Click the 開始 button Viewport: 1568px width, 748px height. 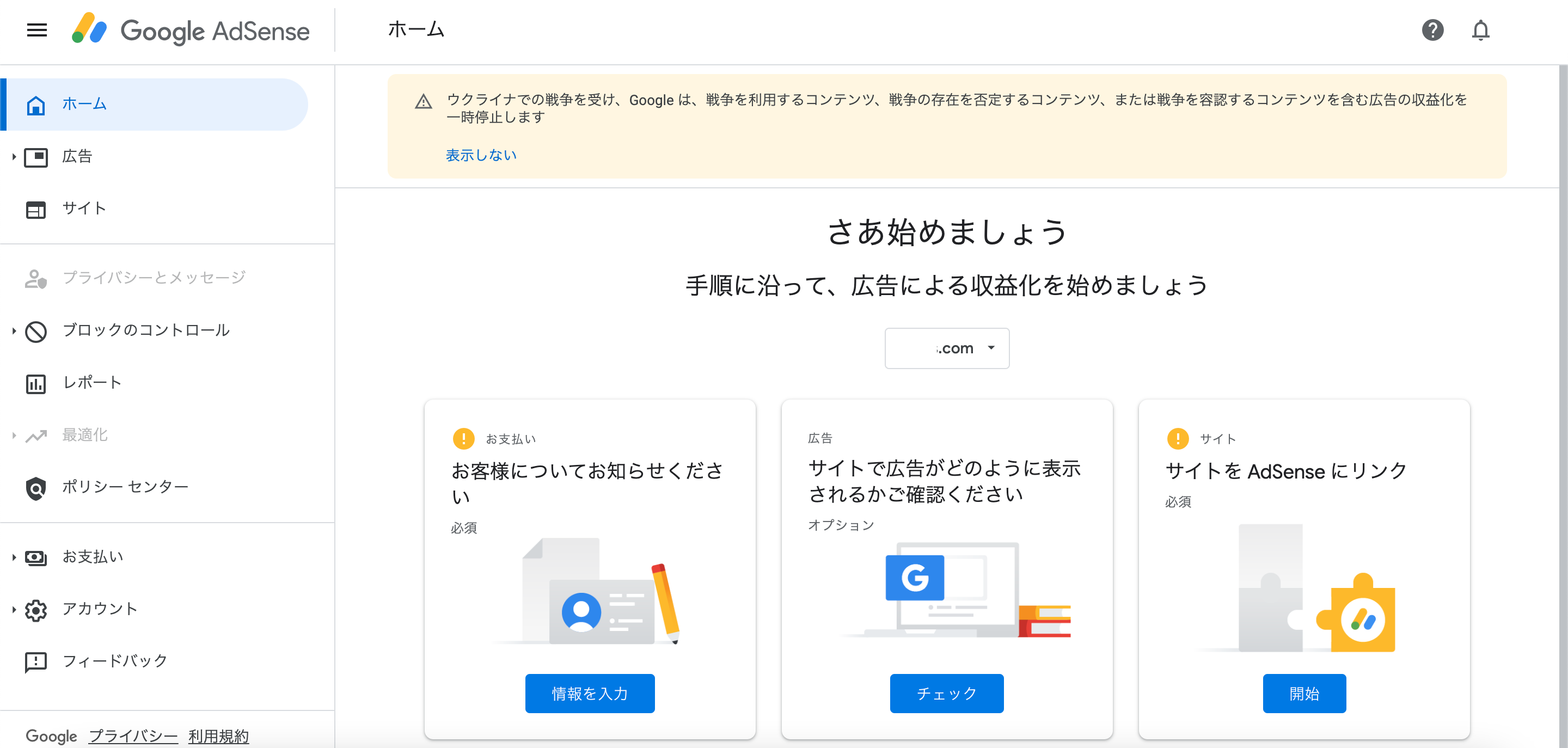pos(1304,693)
